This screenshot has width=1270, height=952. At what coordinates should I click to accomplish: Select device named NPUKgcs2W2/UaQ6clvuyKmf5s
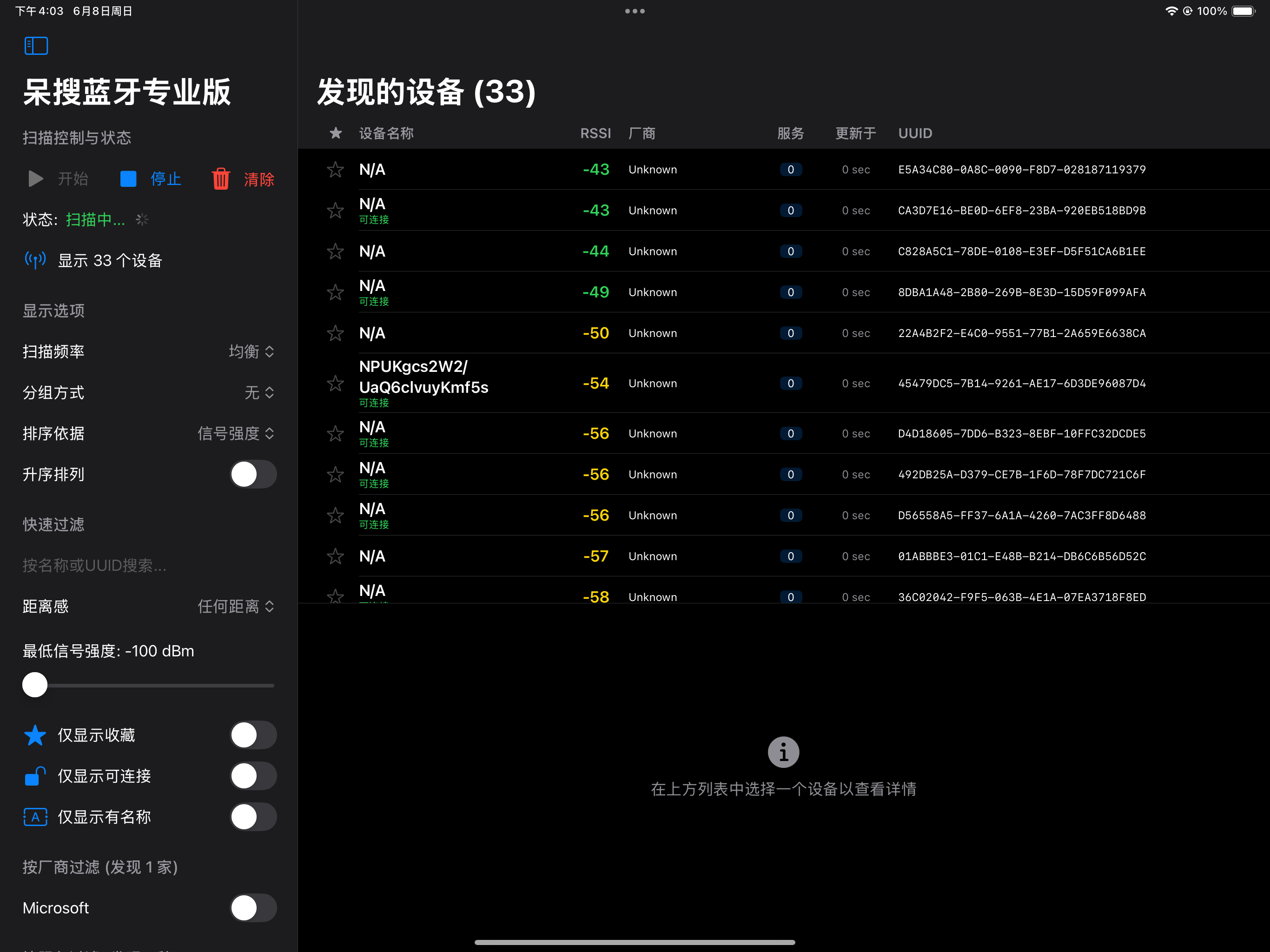tap(423, 377)
